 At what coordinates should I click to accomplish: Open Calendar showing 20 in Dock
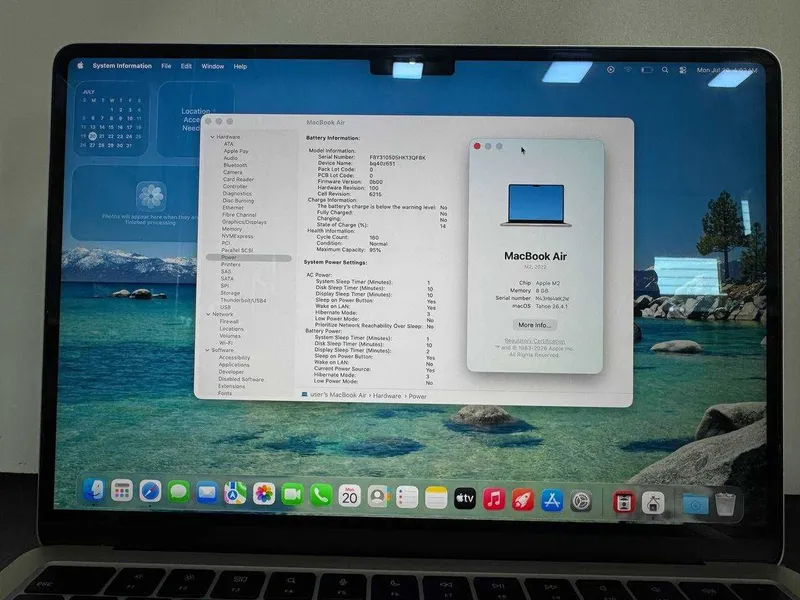[x=349, y=496]
